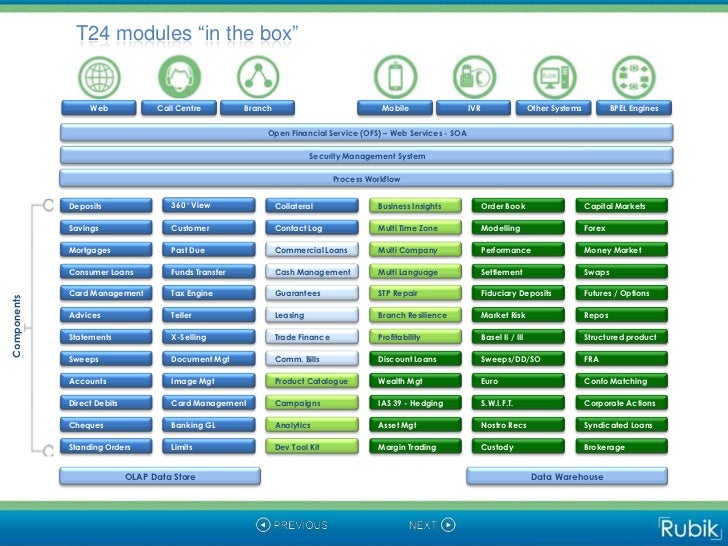Click the Security Management System bar
The image size is (728, 546).
click(366, 156)
